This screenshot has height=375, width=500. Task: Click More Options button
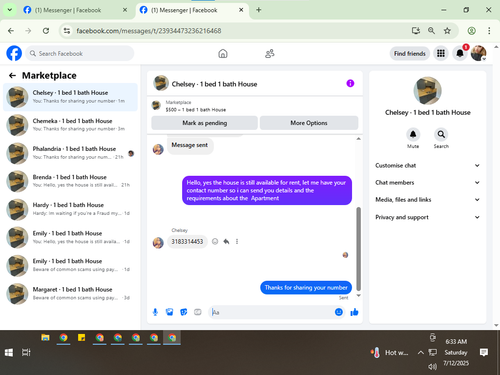tap(309, 123)
